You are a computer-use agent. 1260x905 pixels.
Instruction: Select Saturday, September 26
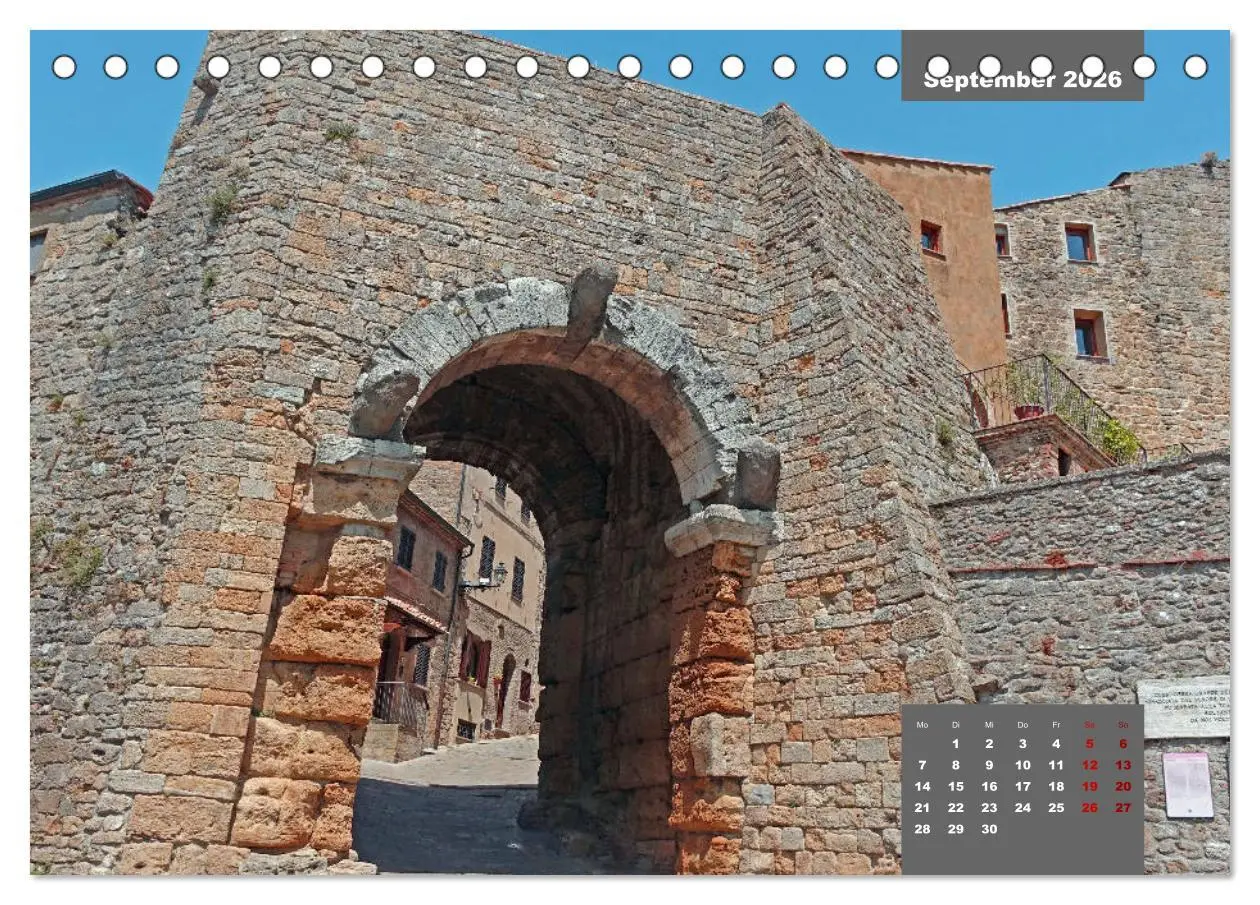1090,807
